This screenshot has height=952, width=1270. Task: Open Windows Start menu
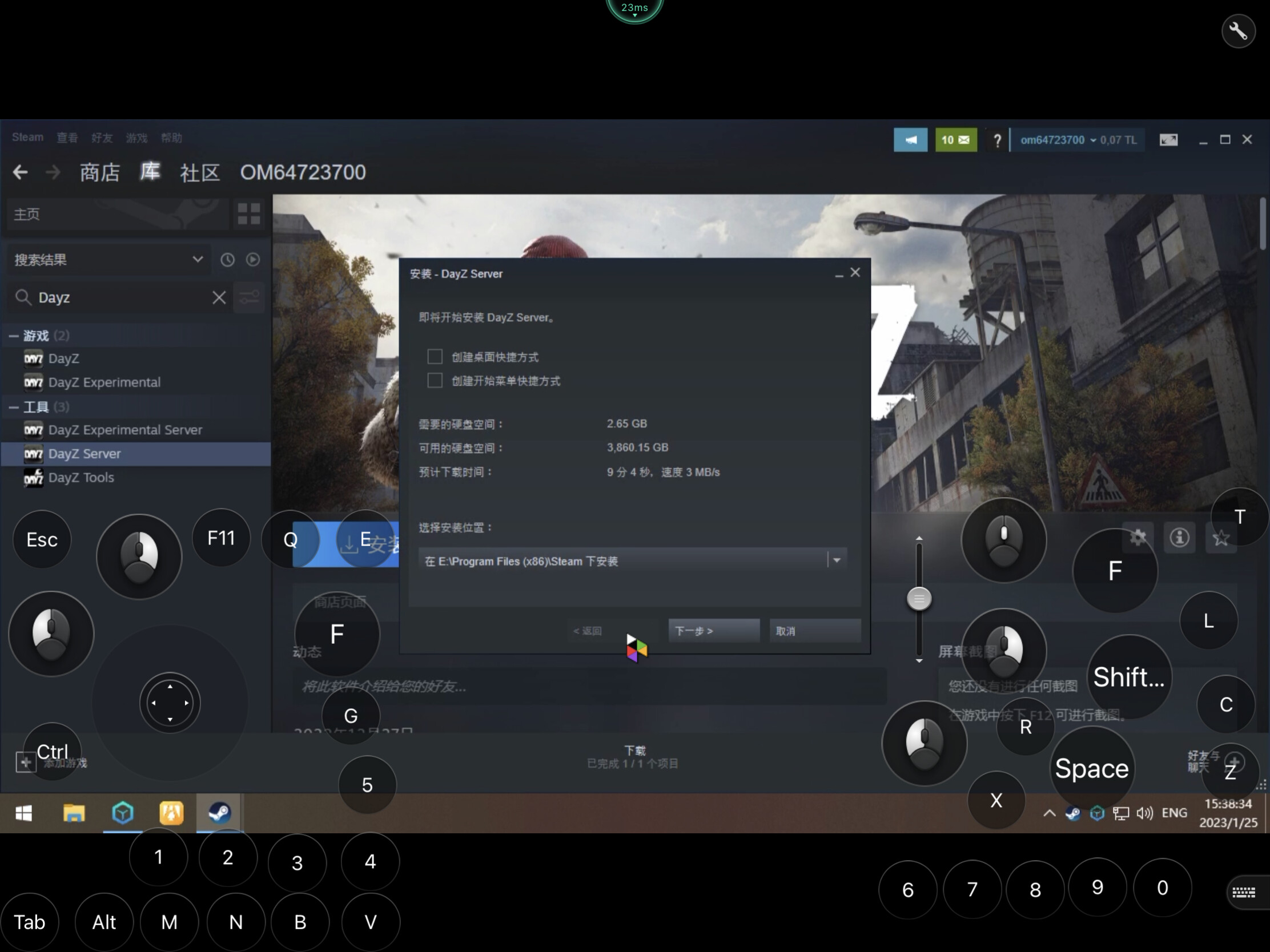click(23, 813)
